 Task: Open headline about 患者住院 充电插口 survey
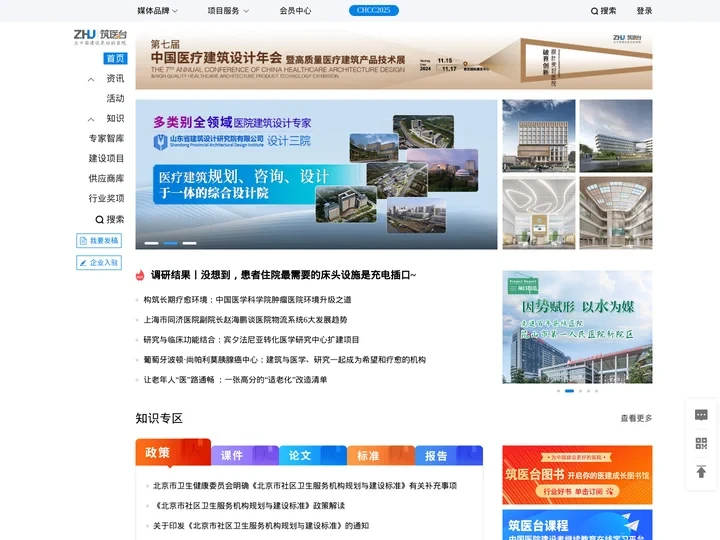click(283, 275)
